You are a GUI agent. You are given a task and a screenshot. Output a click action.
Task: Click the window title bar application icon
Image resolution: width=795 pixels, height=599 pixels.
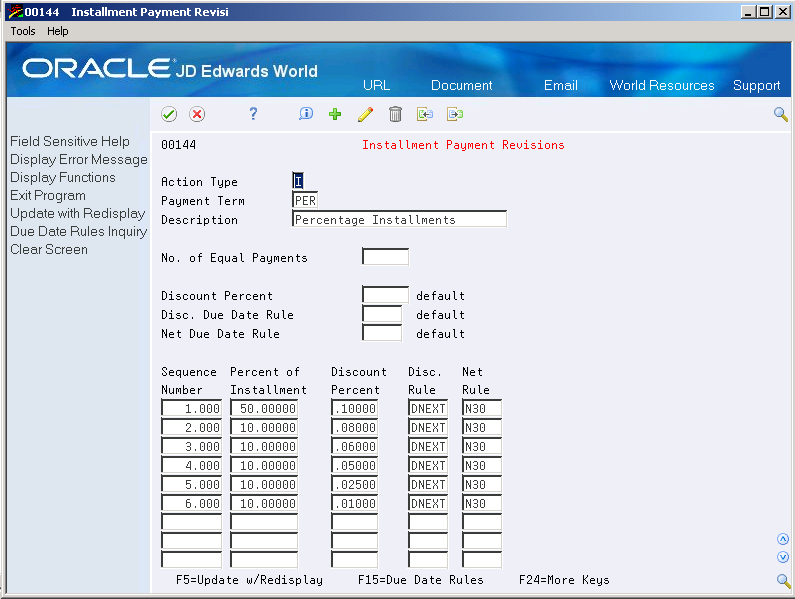coord(15,11)
